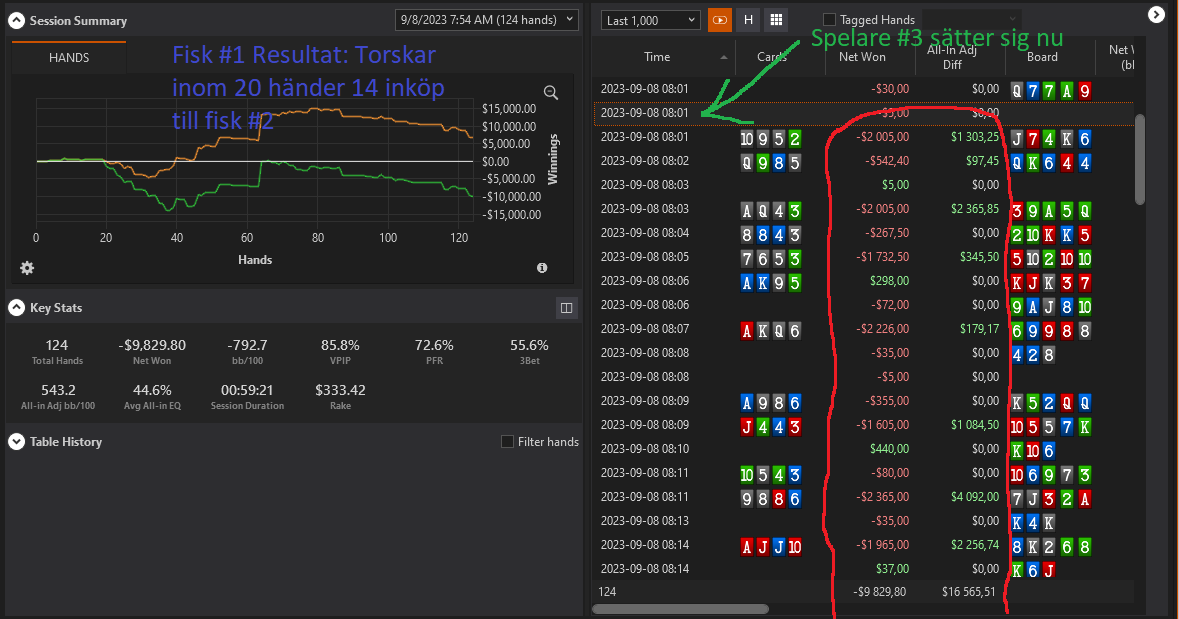Open the session date dropdown (124 hands)
Viewport: 1179px width, 619px height.
point(486,20)
